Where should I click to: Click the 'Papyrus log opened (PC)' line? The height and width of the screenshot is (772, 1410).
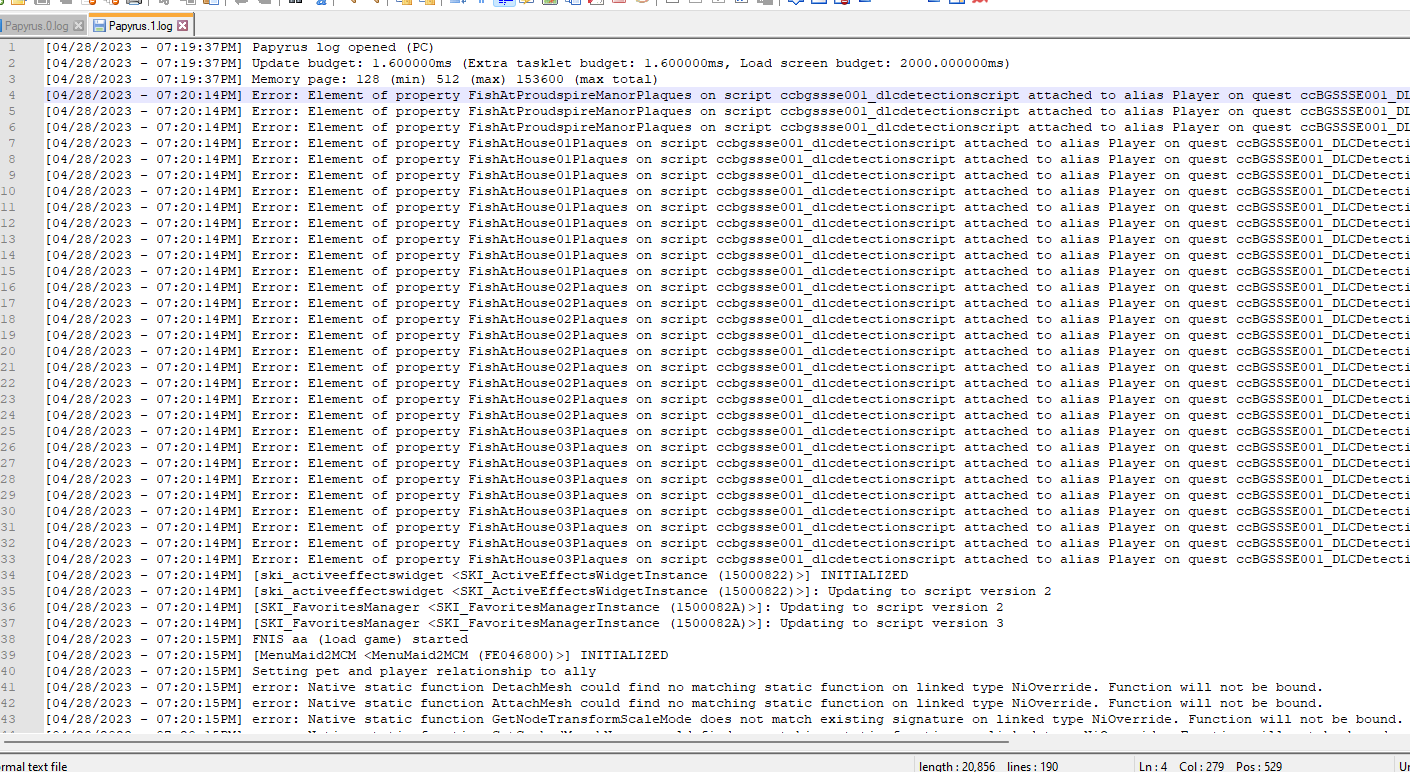coord(239,47)
